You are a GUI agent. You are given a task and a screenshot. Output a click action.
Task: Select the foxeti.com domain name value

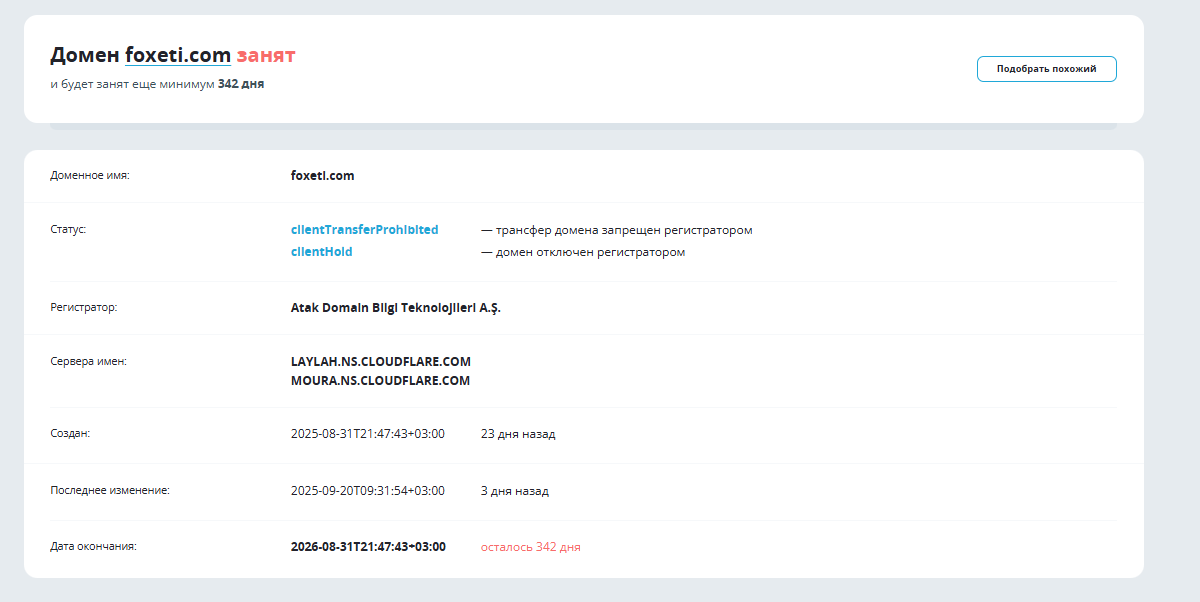[322, 176]
